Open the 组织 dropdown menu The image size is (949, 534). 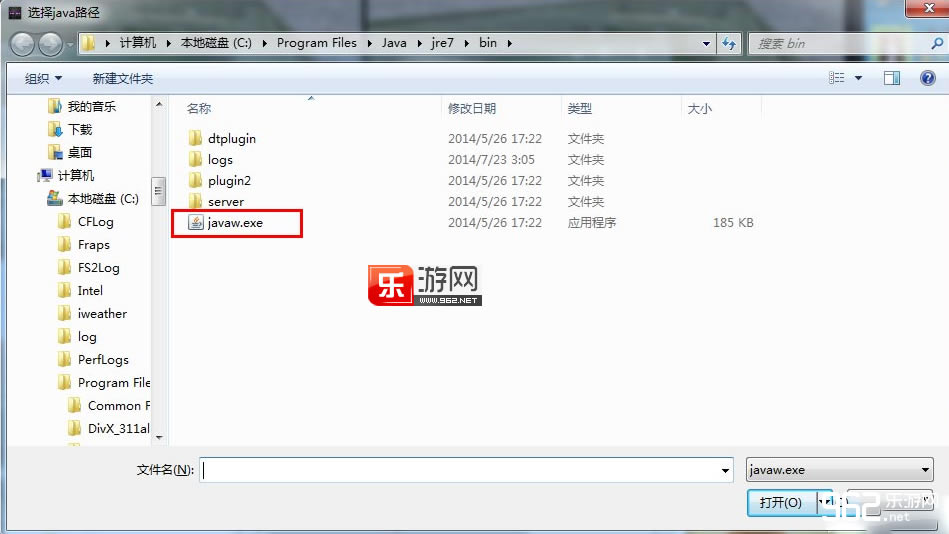pyautogui.click(x=43, y=78)
